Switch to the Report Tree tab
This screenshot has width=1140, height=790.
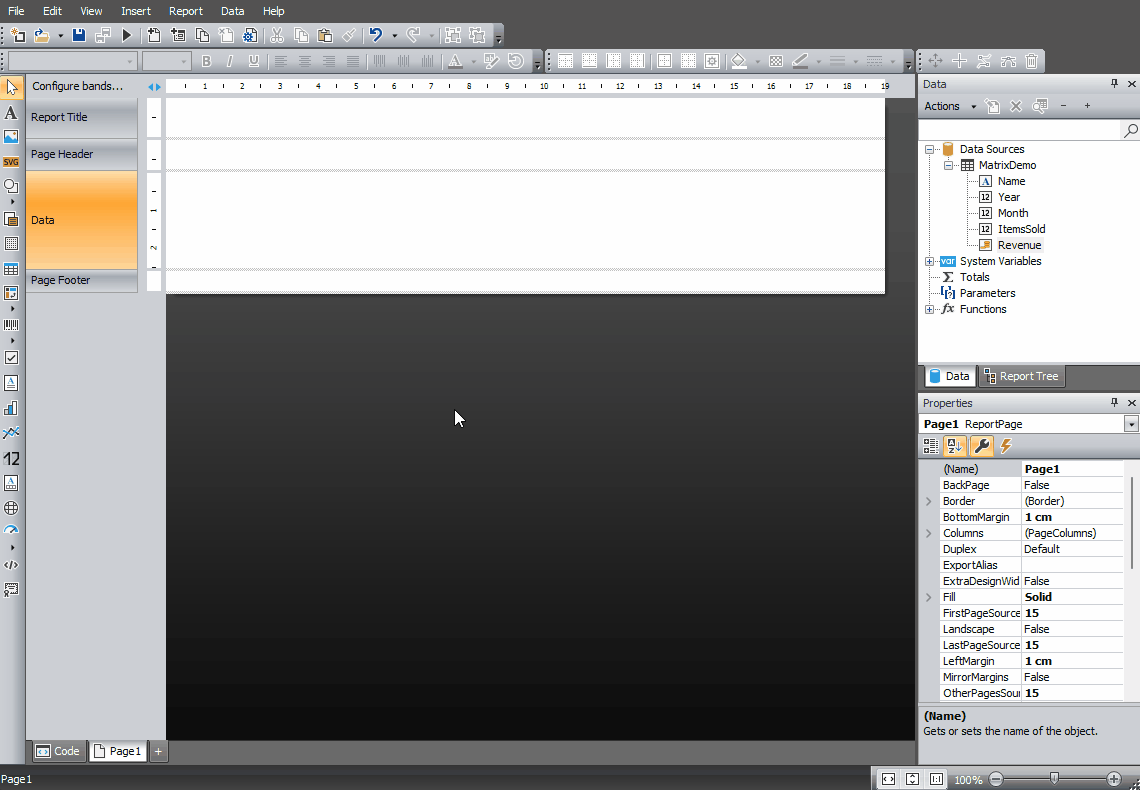pos(1021,376)
